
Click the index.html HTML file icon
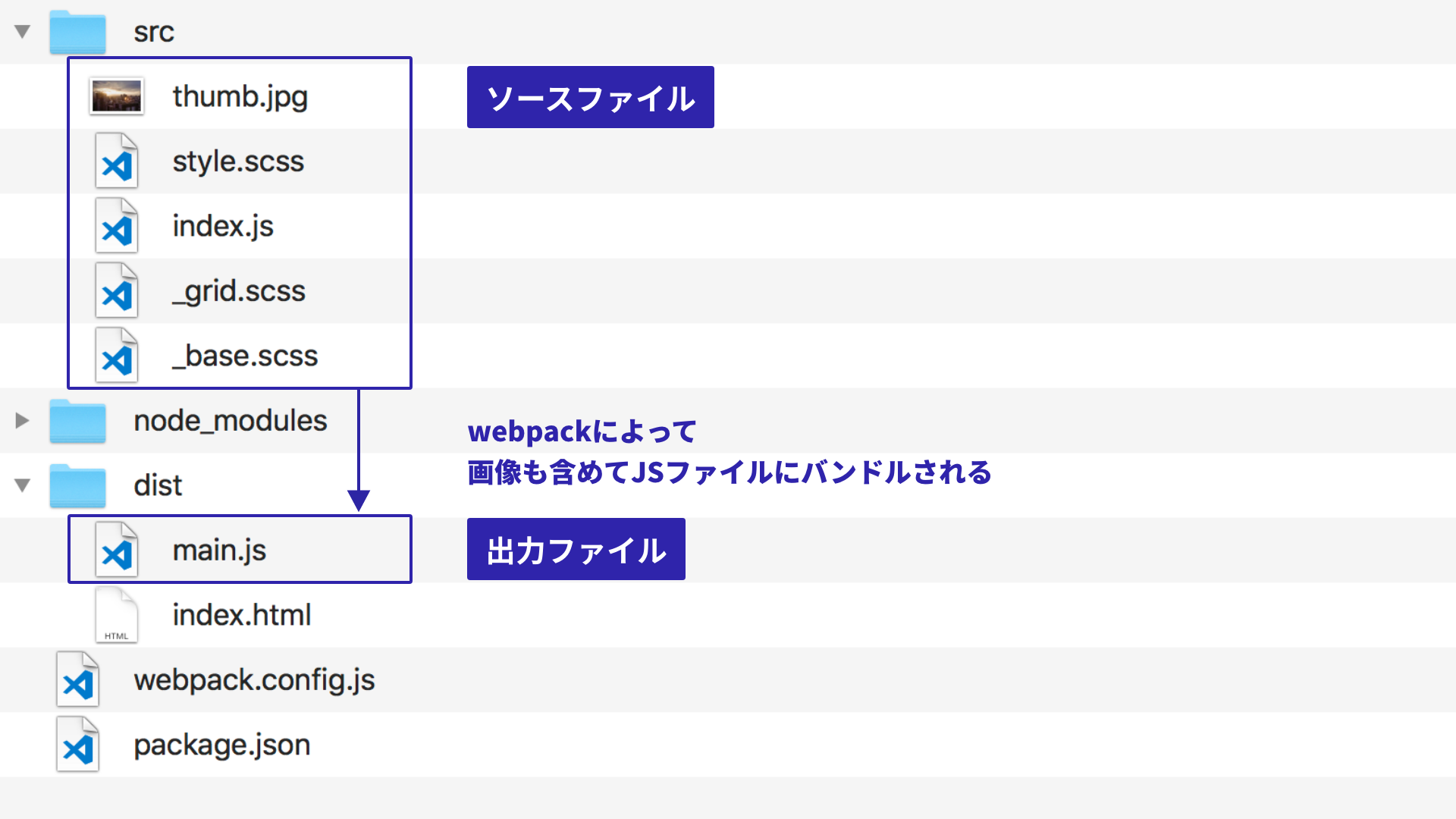(116, 615)
